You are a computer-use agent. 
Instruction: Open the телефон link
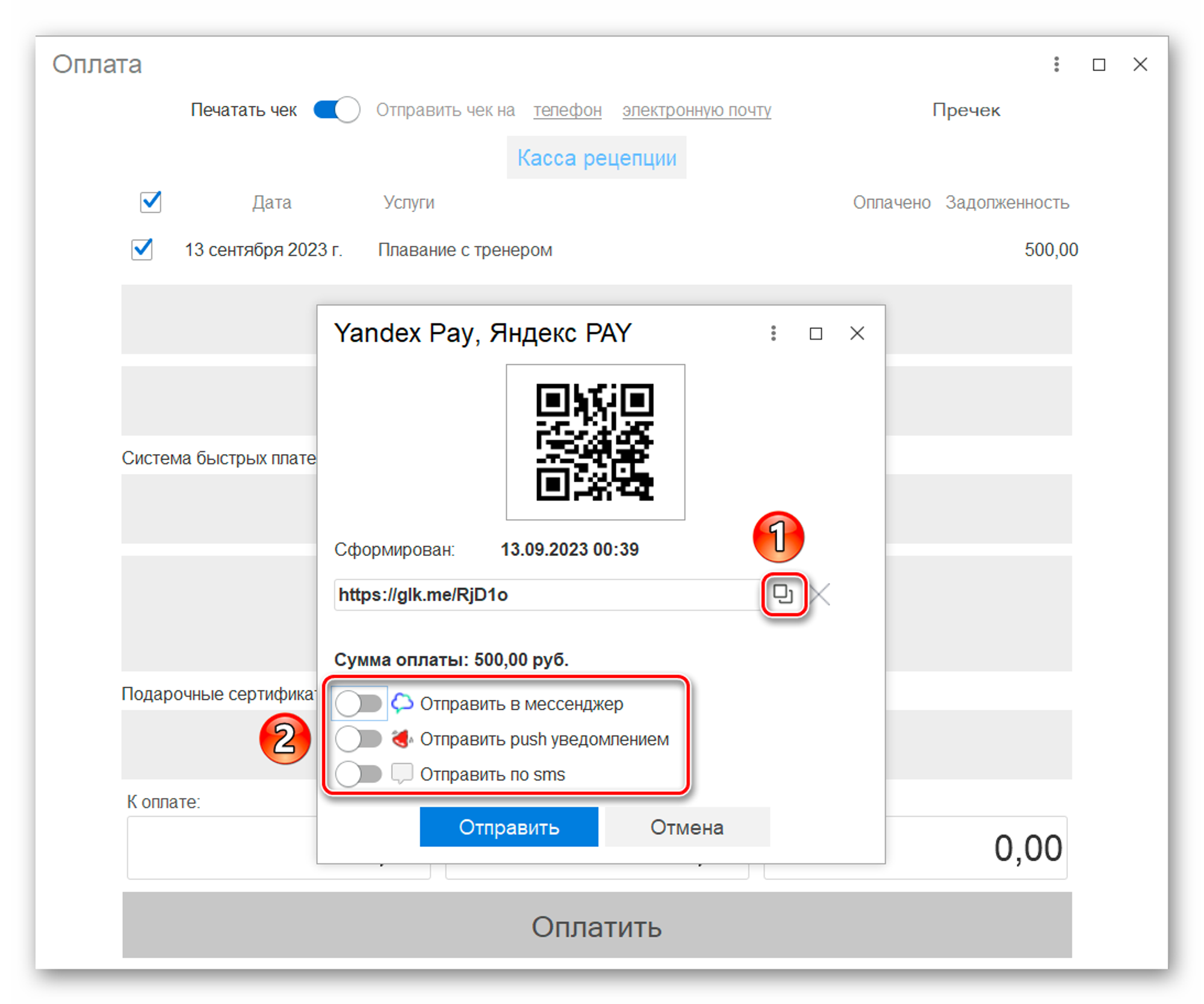tap(568, 110)
